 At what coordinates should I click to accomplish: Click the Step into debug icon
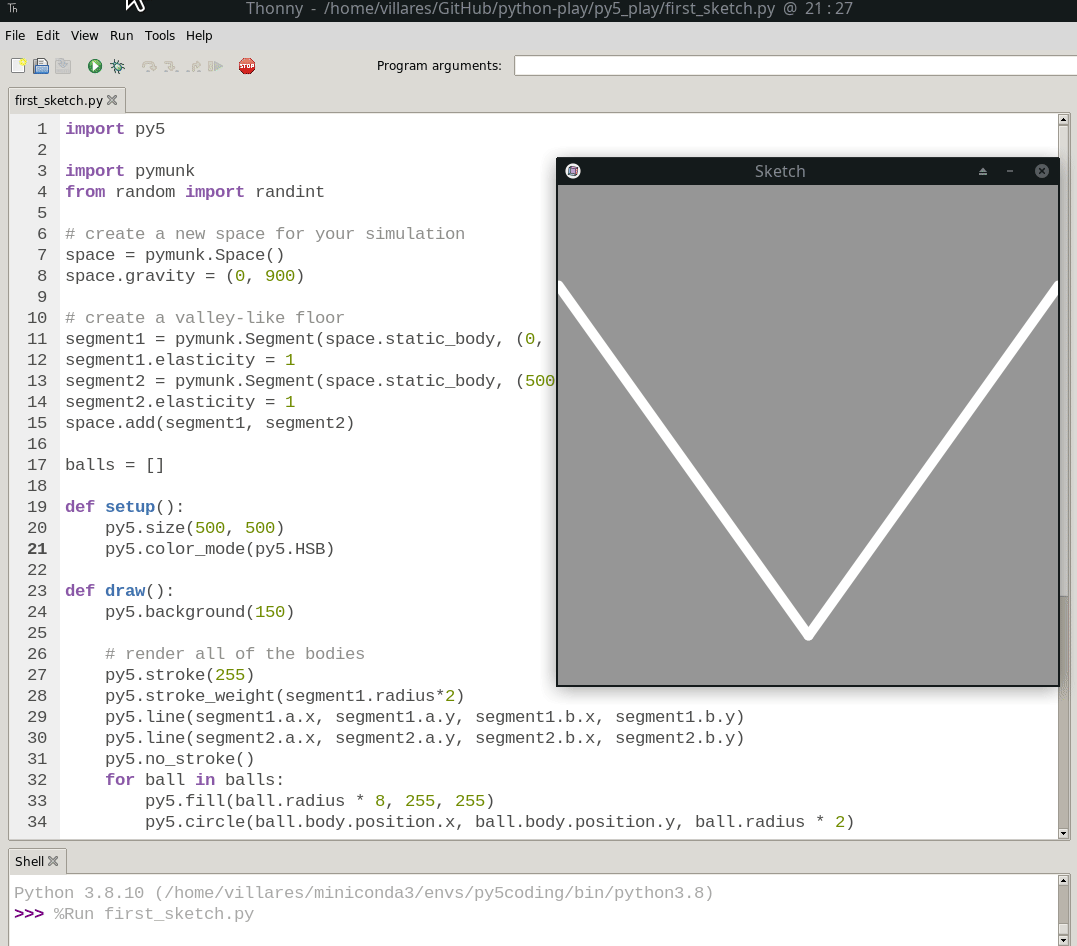tap(171, 66)
